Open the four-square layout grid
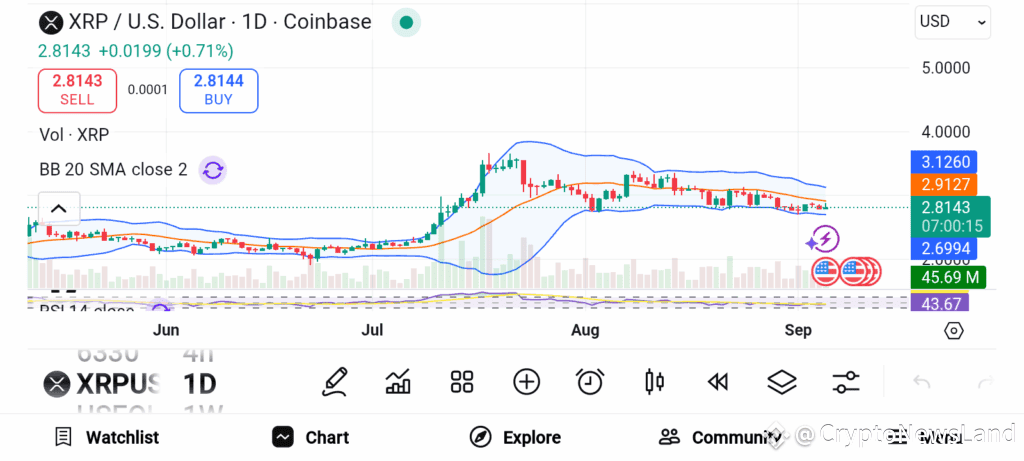The width and height of the screenshot is (1024, 461). [x=462, y=382]
